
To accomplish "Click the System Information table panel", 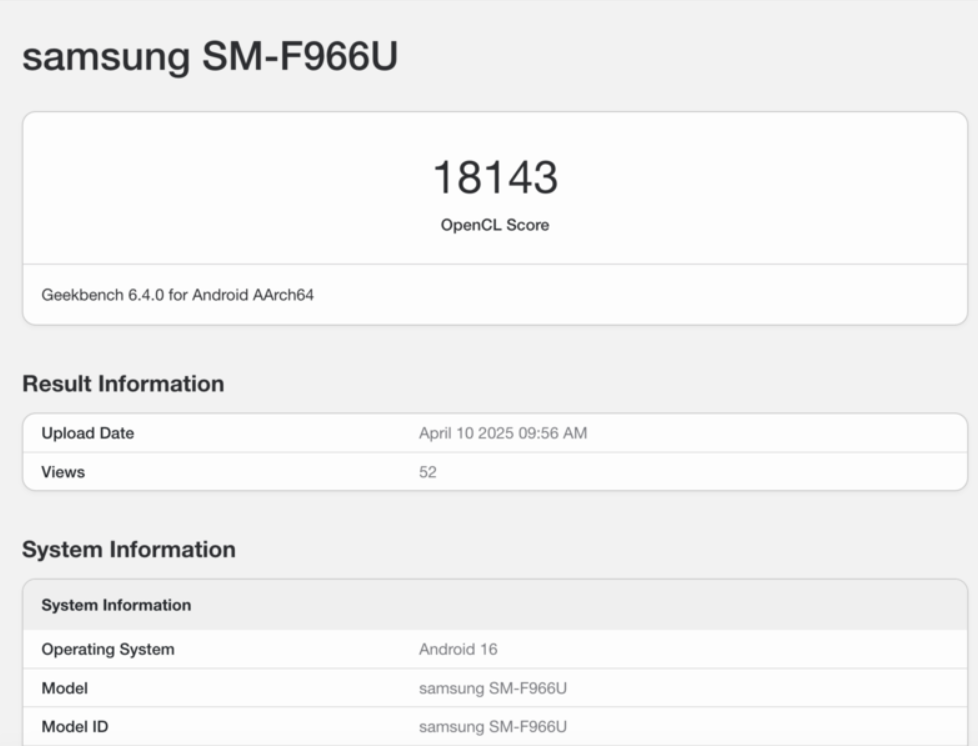I will [495, 662].
